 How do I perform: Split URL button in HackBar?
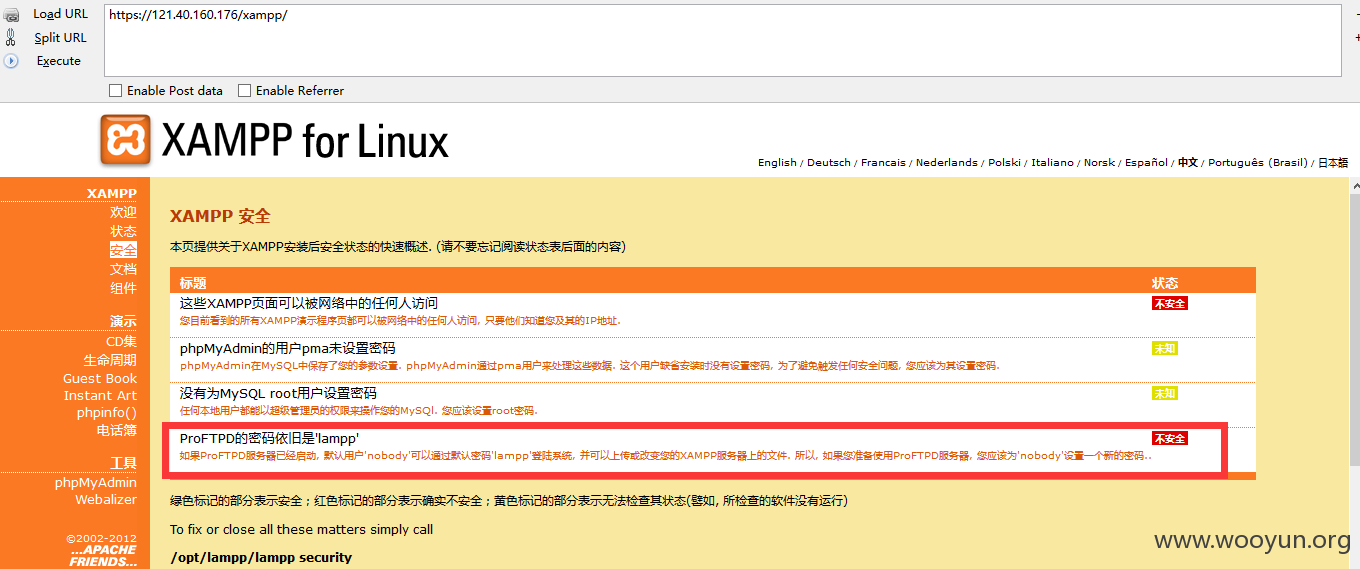pyautogui.click(x=60, y=37)
